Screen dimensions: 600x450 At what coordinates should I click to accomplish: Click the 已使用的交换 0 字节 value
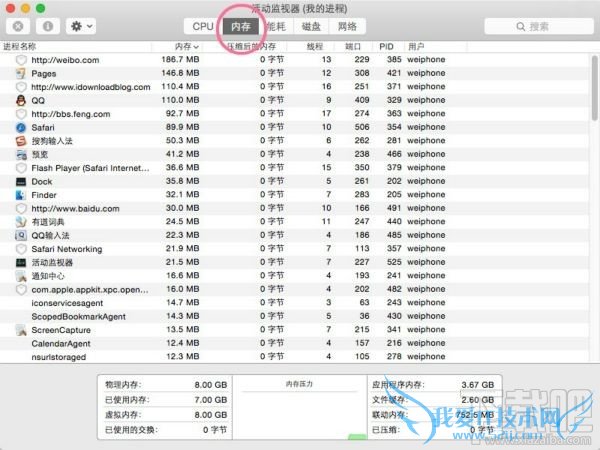click(215, 430)
